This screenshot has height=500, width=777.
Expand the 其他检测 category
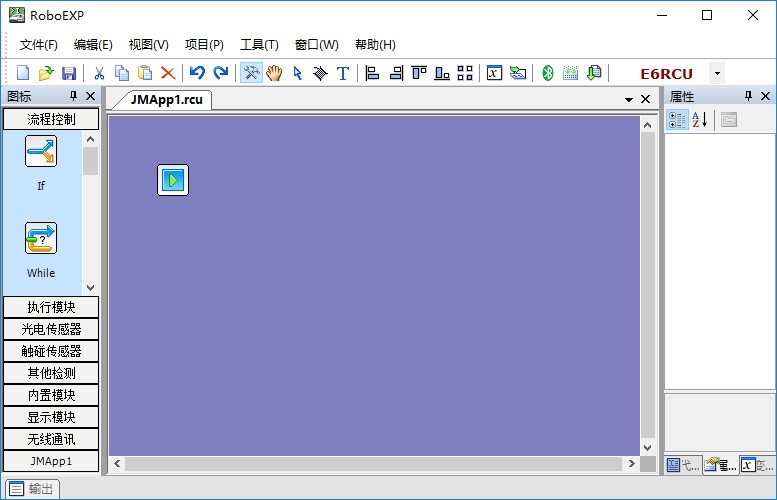pos(51,373)
